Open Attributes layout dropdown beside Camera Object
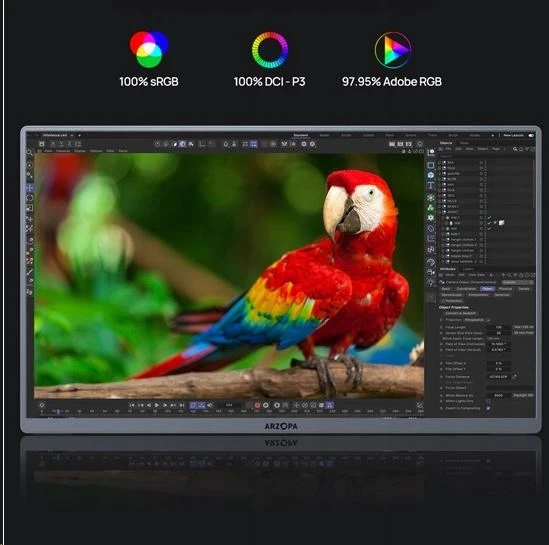 coord(518,282)
